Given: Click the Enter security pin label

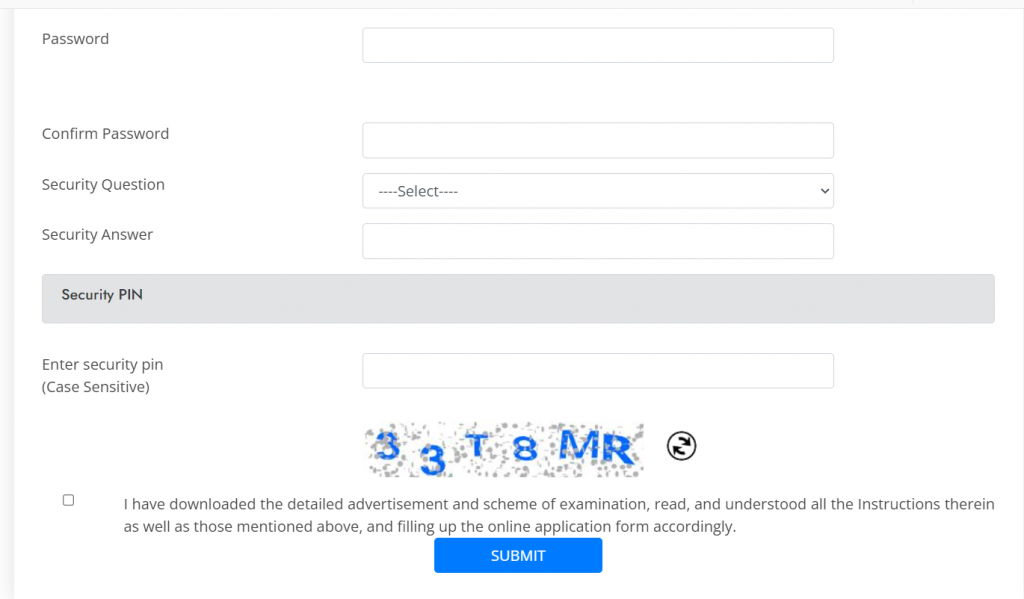Looking at the screenshot, I should coord(103,364).
